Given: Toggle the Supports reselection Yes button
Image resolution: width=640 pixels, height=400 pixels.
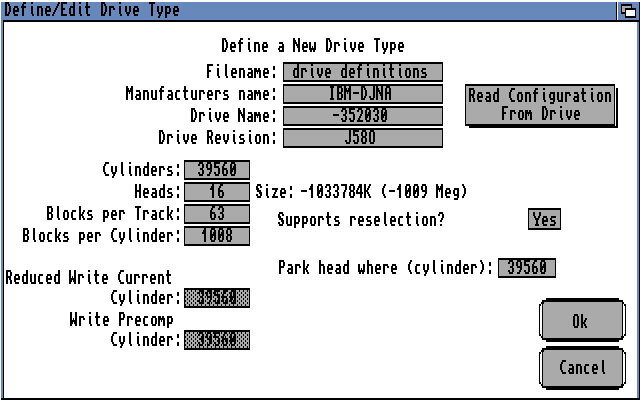Looking at the screenshot, I should (x=544, y=219).
